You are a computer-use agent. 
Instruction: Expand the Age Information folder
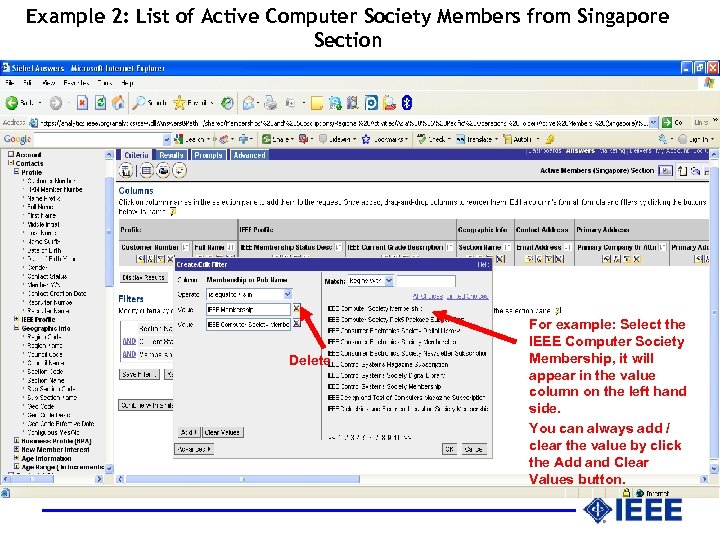pyautogui.click(x=16, y=458)
